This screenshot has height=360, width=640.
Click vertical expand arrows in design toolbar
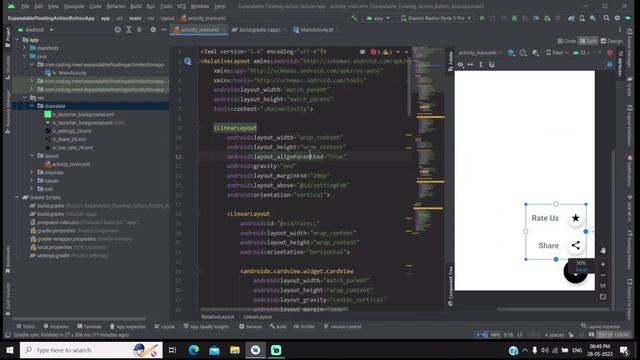pyautogui.click(x=481, y=64)
